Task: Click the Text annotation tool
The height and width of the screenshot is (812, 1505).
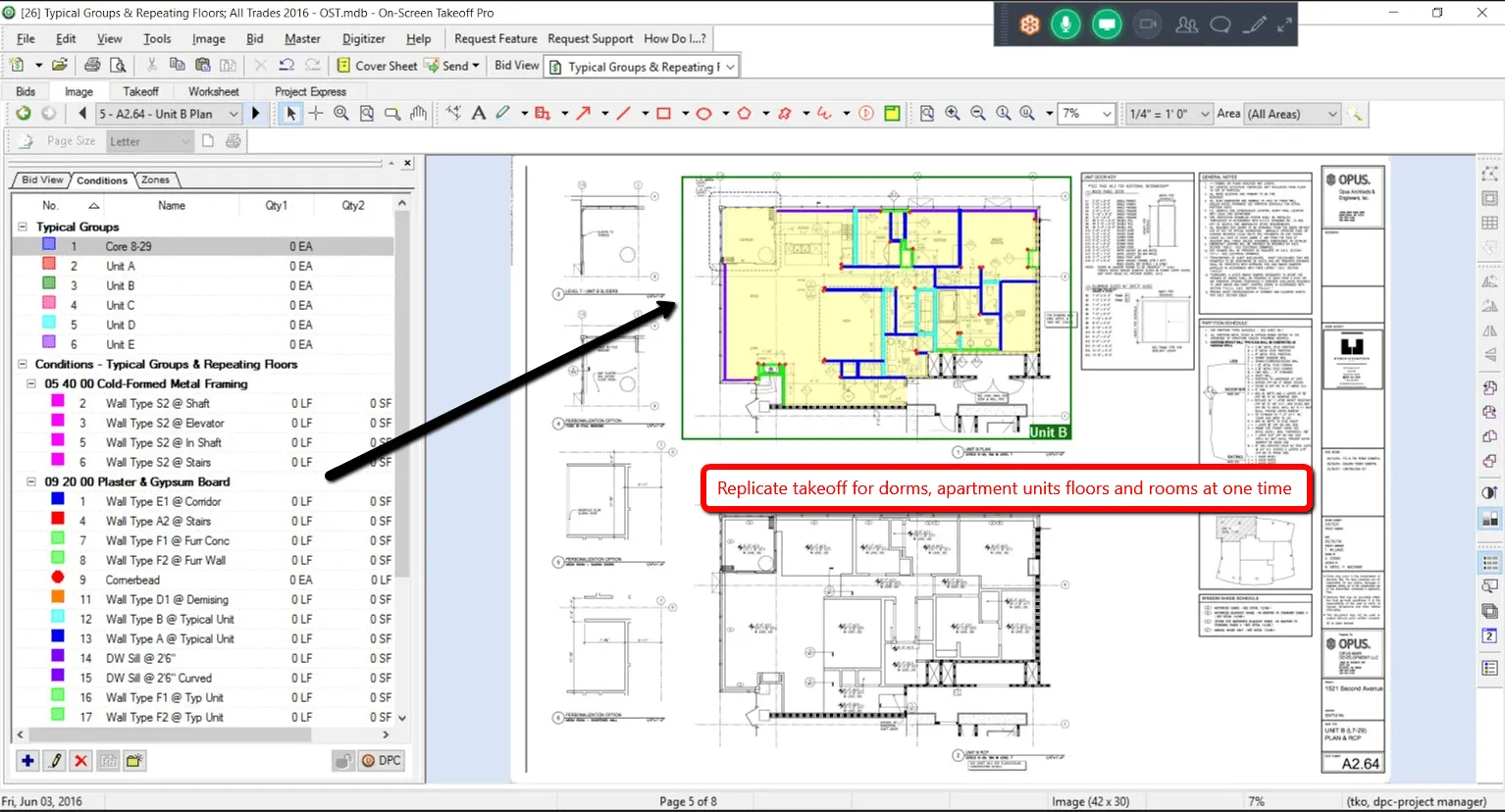Action: point(479,114)
